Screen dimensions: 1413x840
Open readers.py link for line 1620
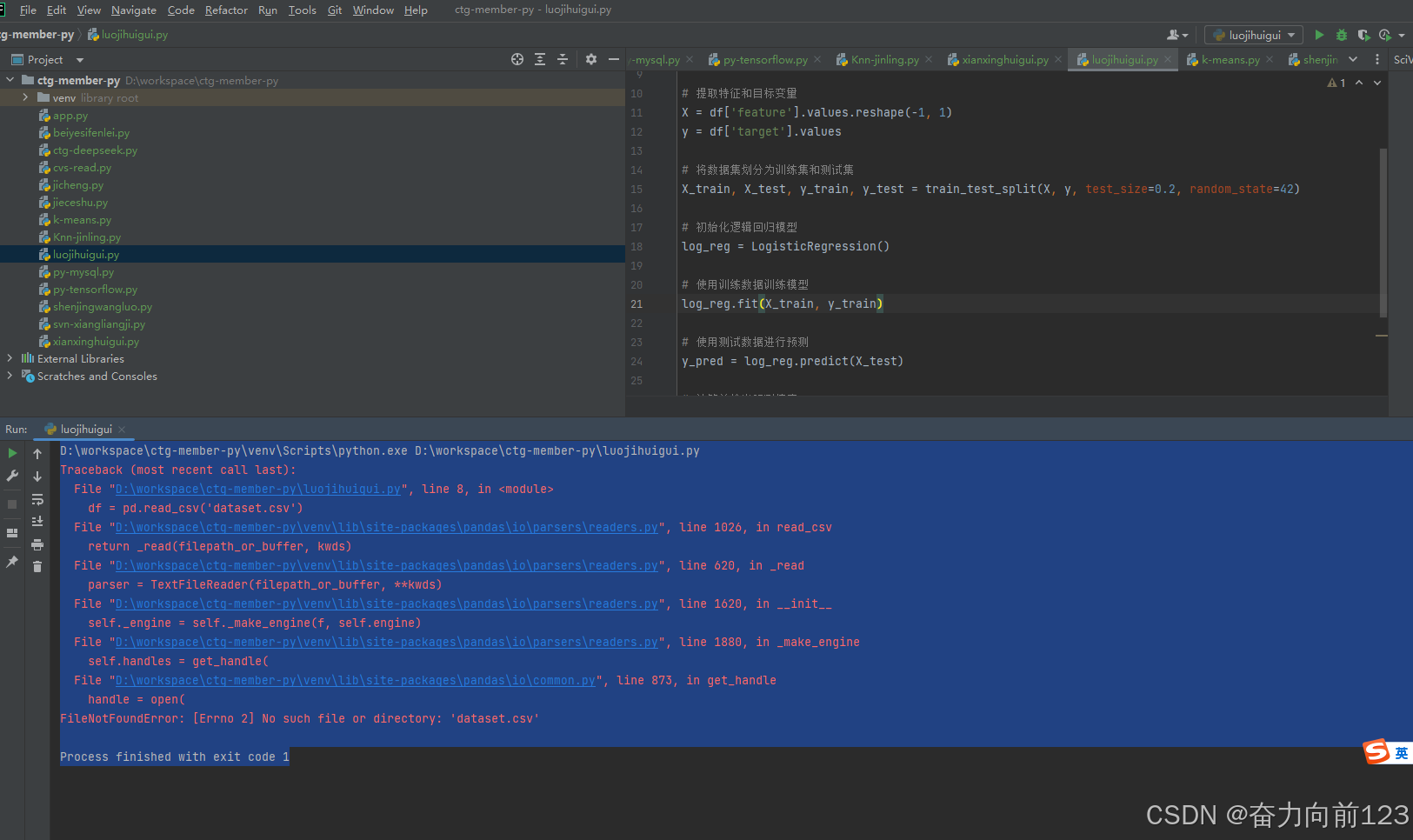[387, 603]
